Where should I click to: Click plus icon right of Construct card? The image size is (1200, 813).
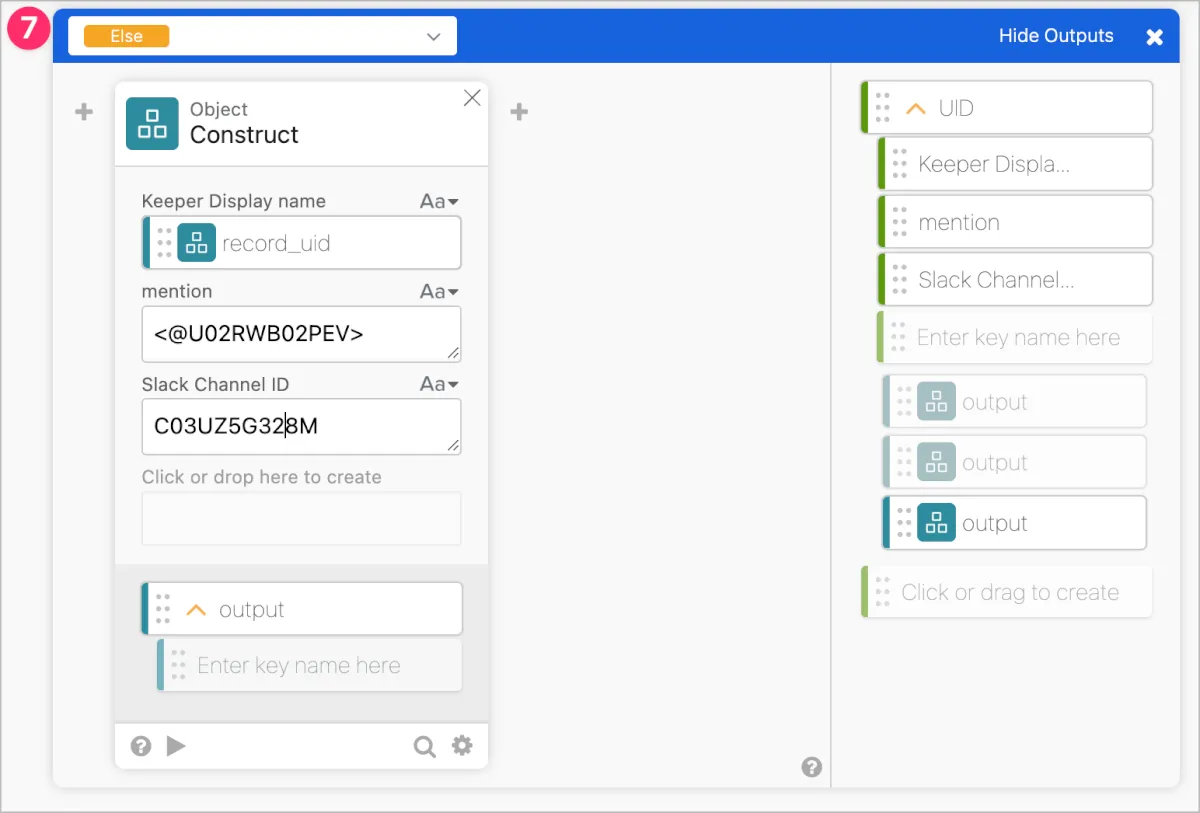(519, 112)
